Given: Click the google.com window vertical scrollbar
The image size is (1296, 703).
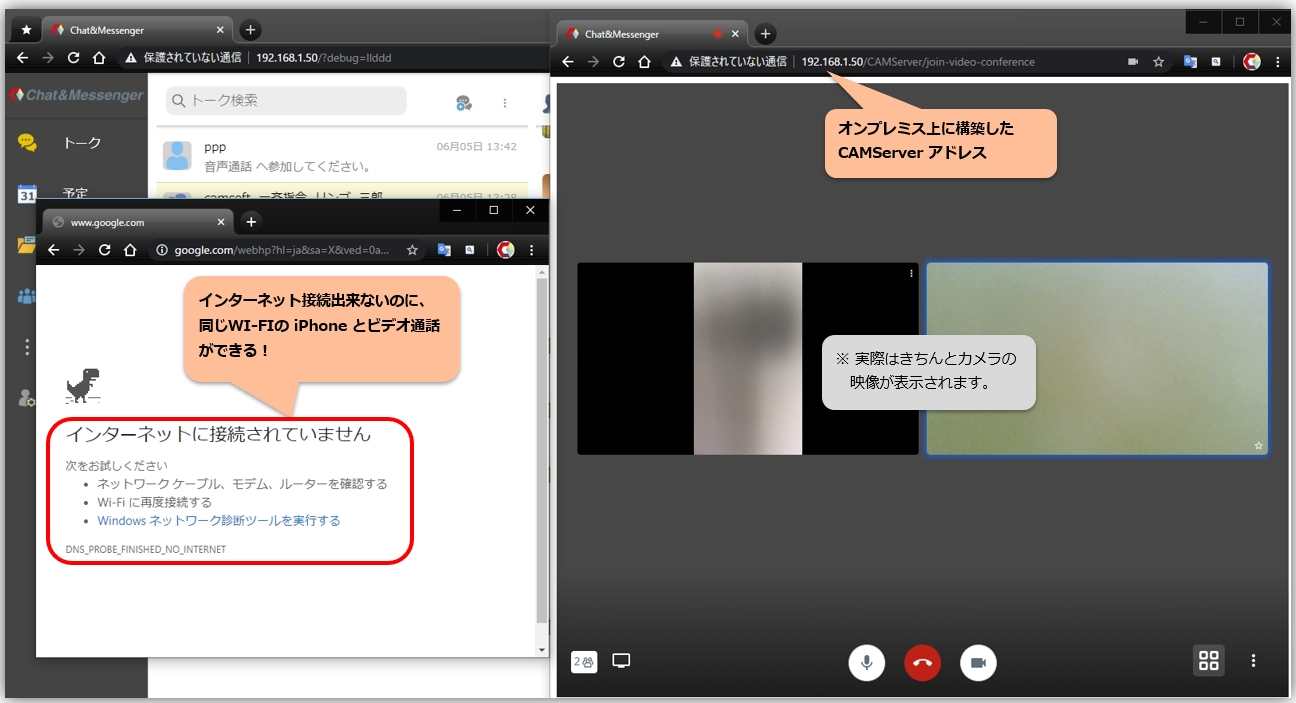Looking at the screenshot, I should tap(542, 450).
